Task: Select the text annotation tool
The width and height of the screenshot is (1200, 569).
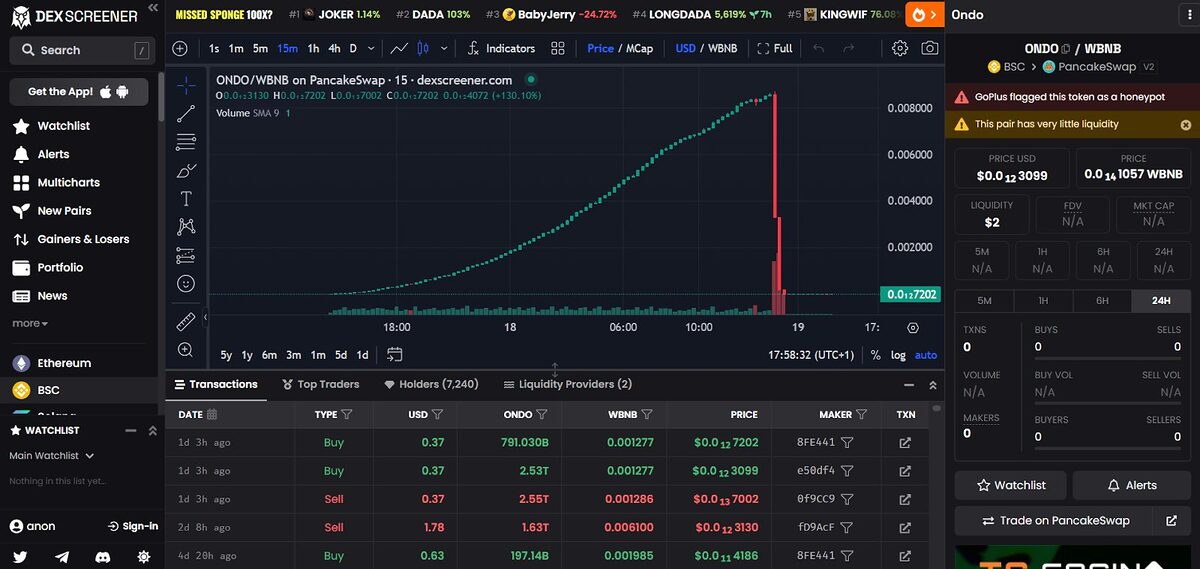Action: [185, 199]
